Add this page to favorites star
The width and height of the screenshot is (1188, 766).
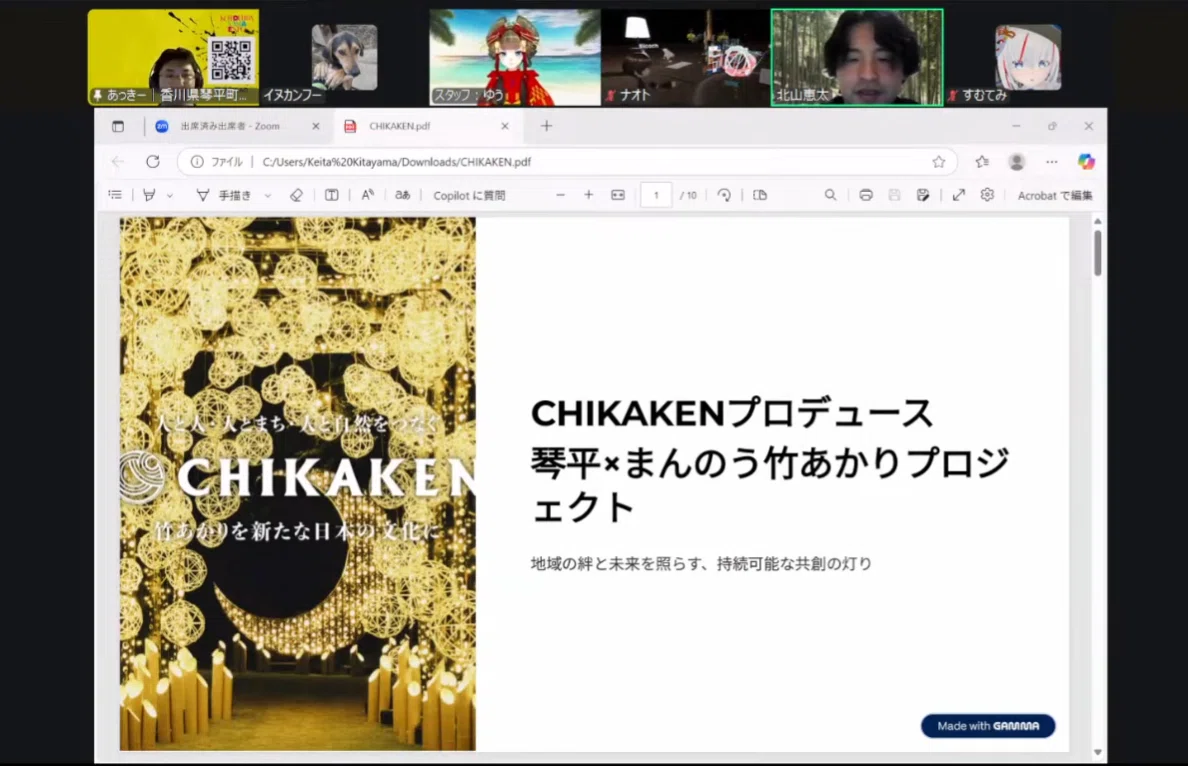point(939,161)
